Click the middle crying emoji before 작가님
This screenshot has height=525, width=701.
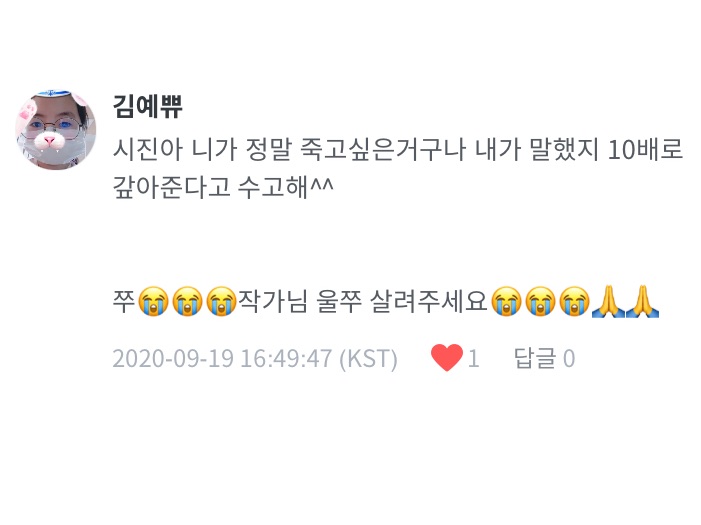point(188,301)
